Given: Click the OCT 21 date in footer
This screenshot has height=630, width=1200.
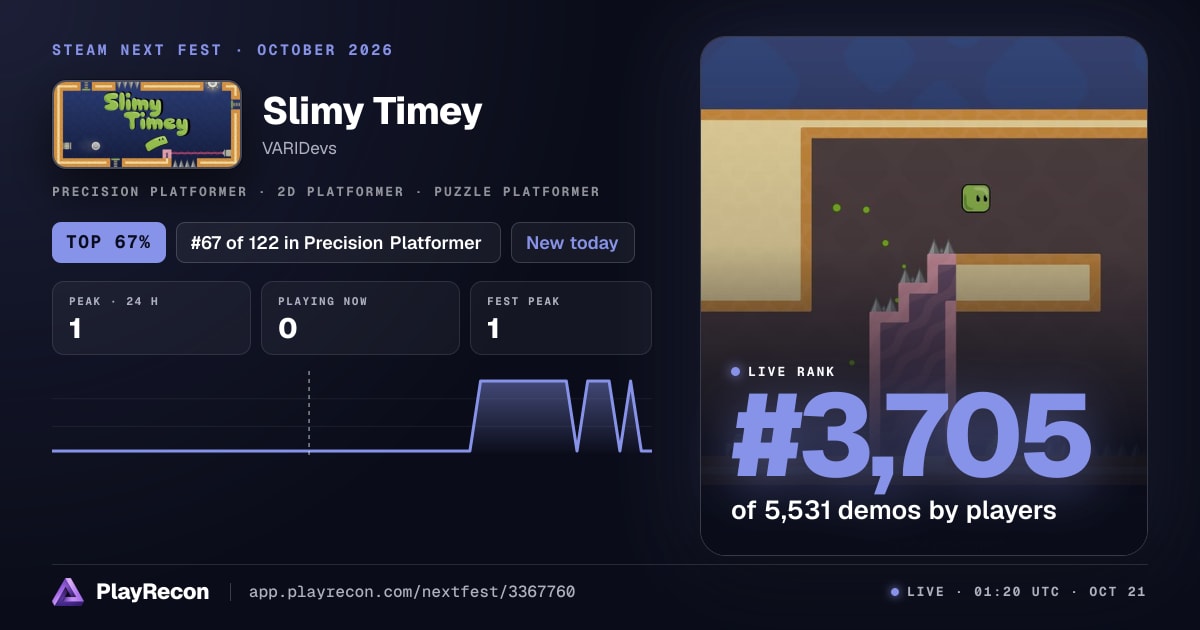Looking at the screenshot, I should (x=1117, y=592).
